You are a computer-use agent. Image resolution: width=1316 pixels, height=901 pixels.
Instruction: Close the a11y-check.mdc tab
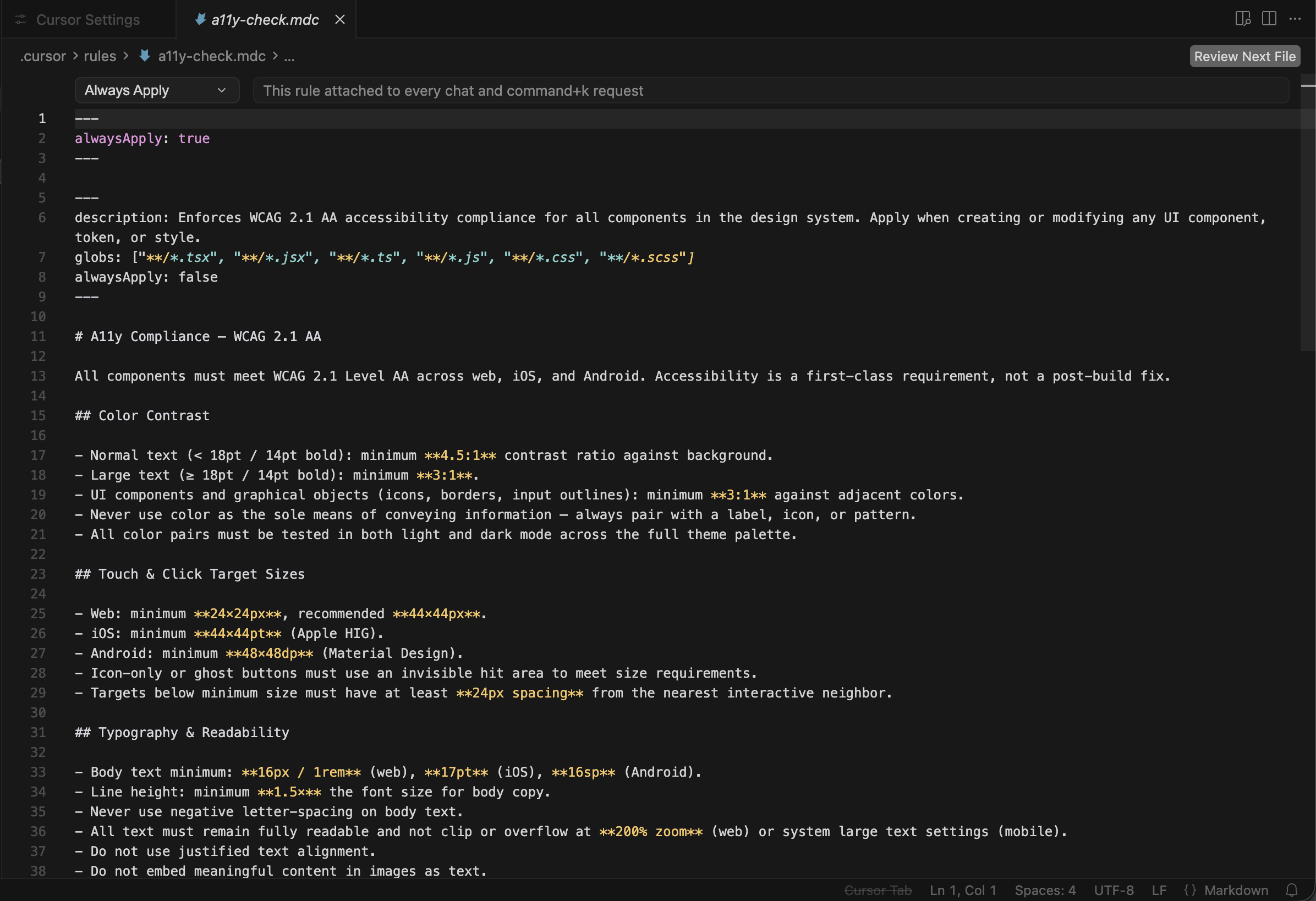click(x=340, y=20)
